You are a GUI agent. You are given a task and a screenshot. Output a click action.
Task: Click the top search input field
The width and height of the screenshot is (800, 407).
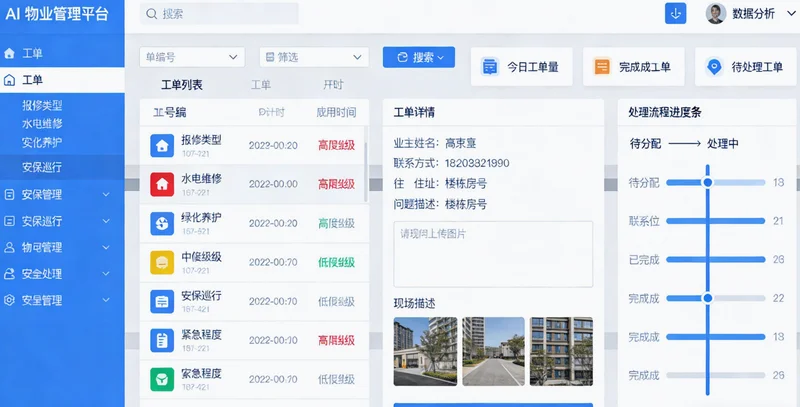[219, 14]
